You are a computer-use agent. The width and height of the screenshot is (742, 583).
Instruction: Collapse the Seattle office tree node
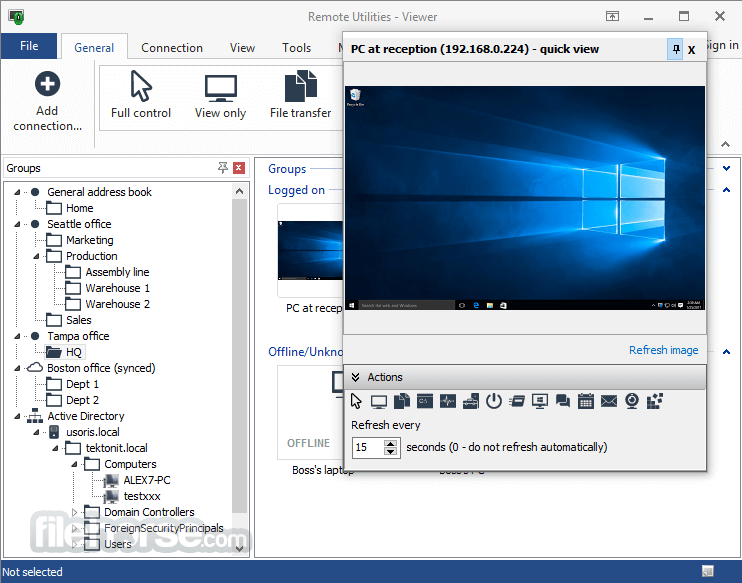coord(17,224)
